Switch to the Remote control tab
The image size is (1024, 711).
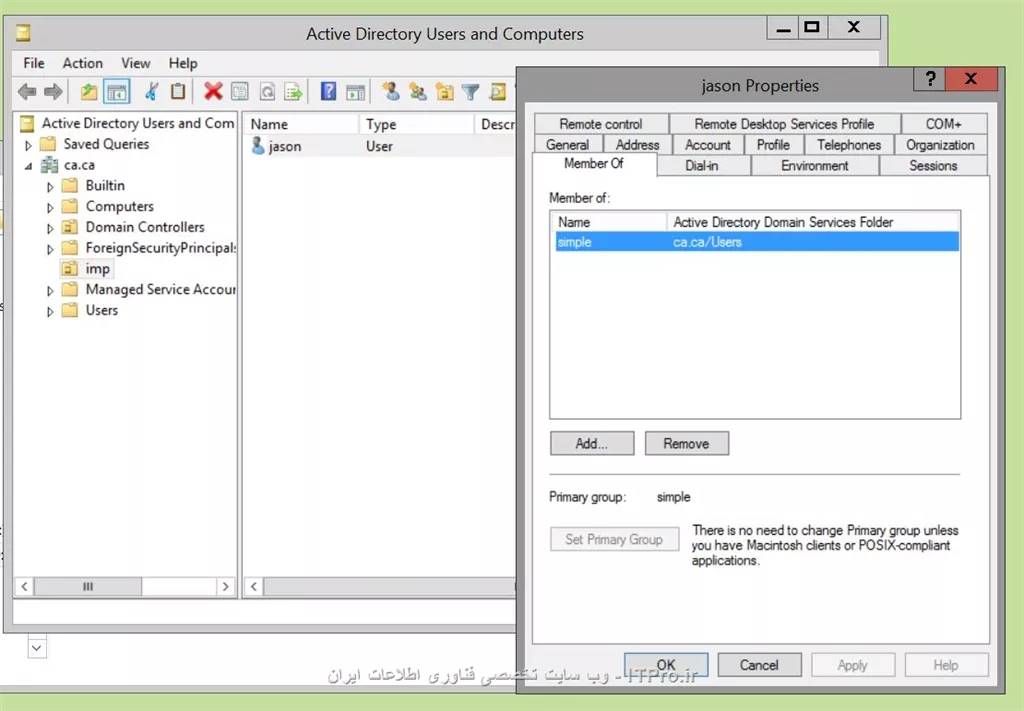(x=601, y=124)
